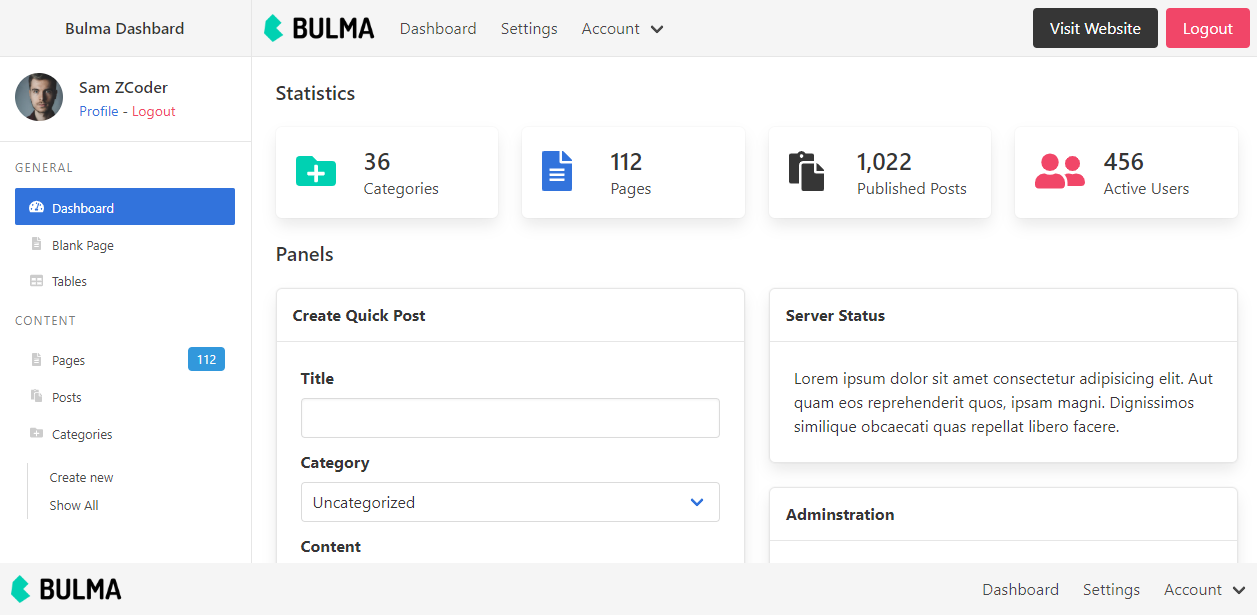Image resolution: width=1257 pixels, height=616 pixels.
Task: Click the Statistics section heading
Action: 315,93
